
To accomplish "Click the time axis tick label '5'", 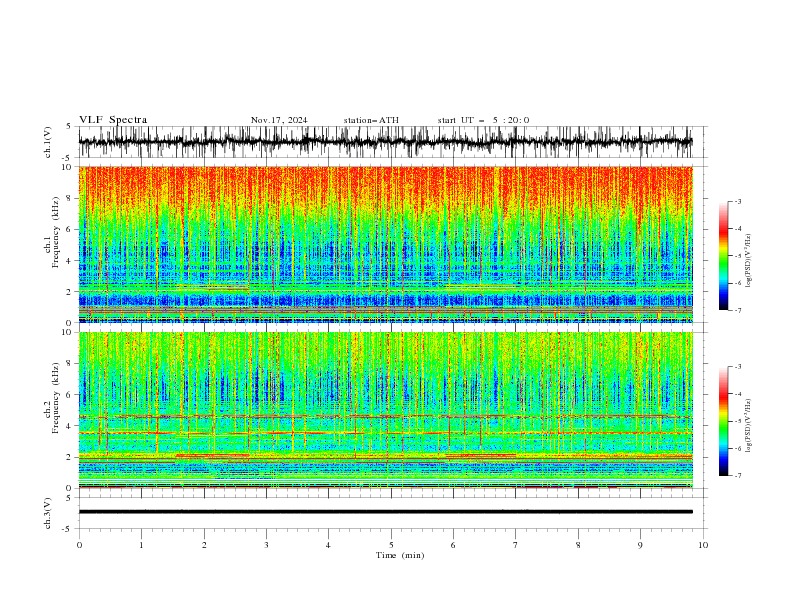I will [391, 545].
